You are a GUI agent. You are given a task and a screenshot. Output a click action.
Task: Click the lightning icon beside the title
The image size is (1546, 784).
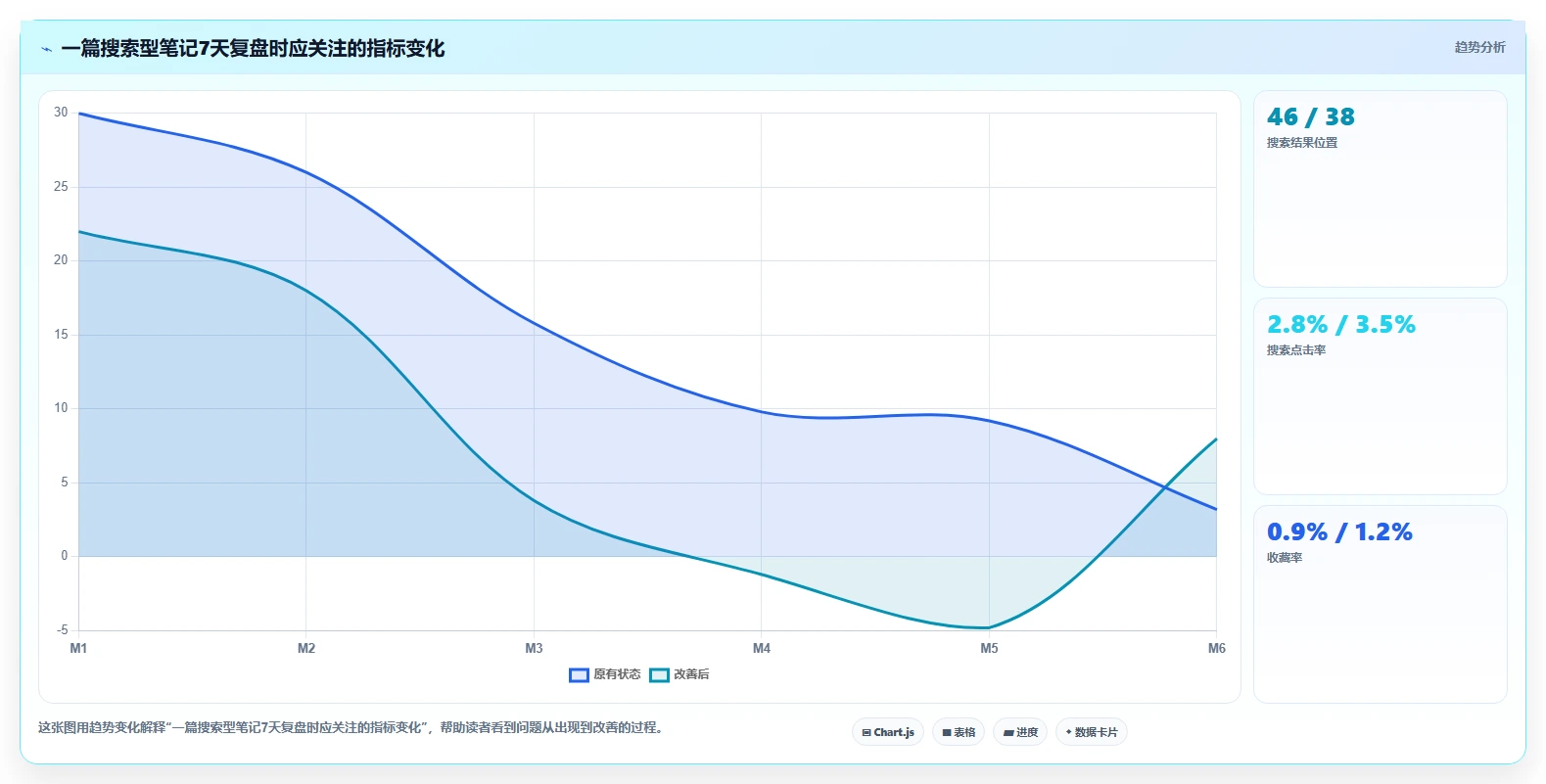(47, 49)
